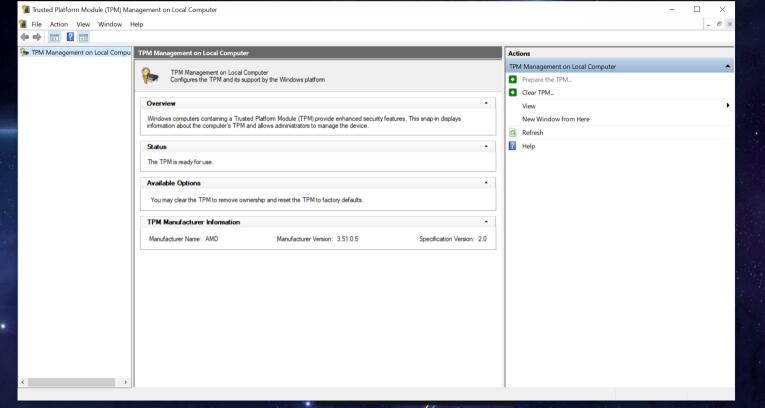Click 'The TPM is ready for use.' text
The image size is (765, 408).
(x=180, y=162)
